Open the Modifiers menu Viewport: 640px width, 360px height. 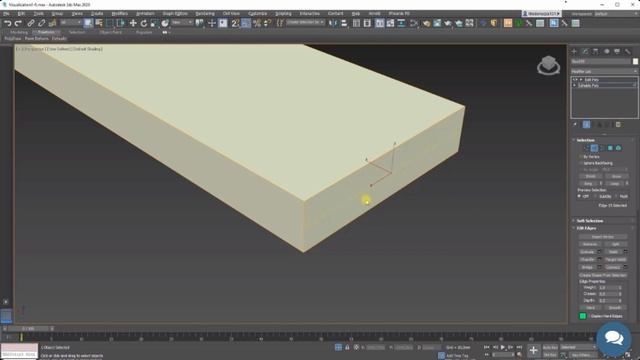pos(120,14)
